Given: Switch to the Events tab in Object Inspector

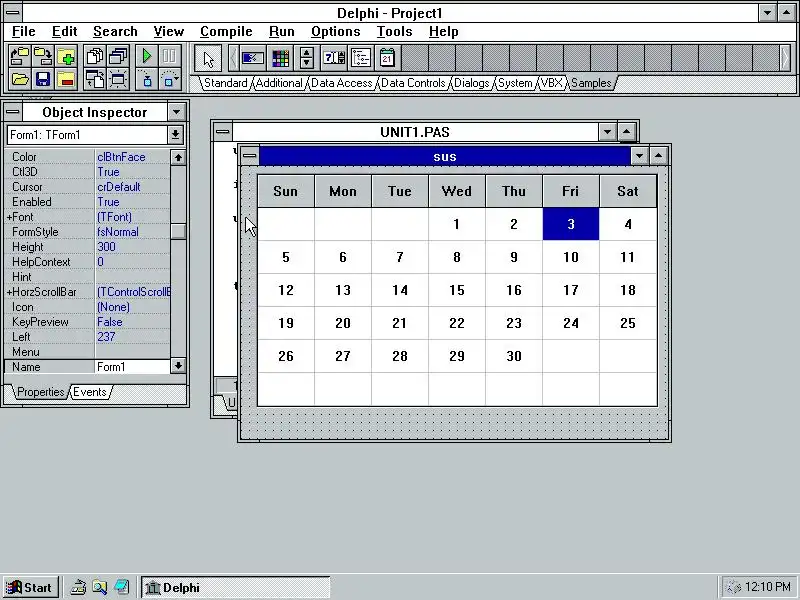Looking at the screenshot, I should click(90, 392).
